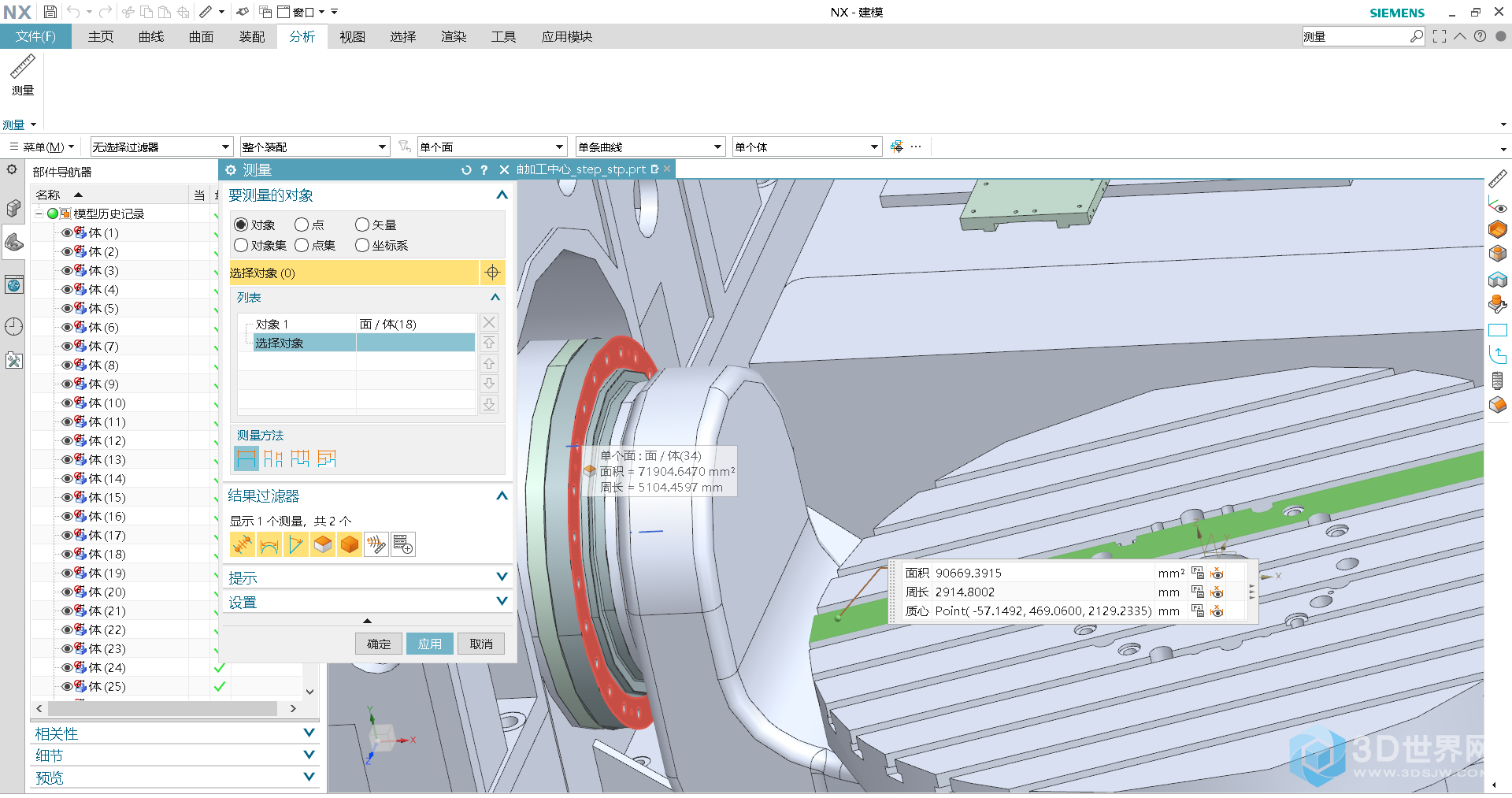This screenshot has height=798, width=1512.
Task: Open the 菜单(M) menu button
Action: pyautogui.click(x=42, y=147)
